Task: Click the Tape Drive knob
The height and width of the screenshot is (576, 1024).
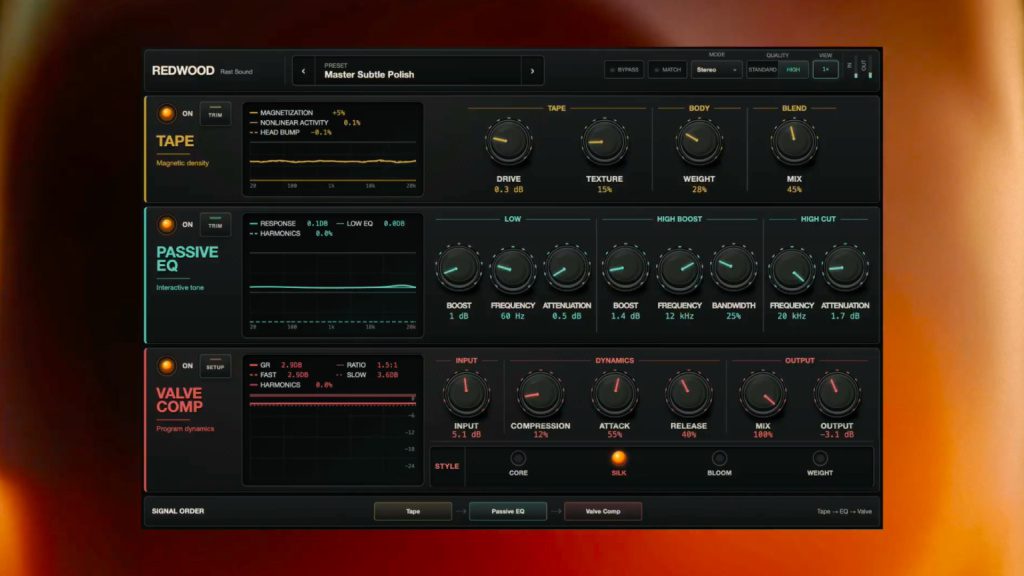Action: 508,142
